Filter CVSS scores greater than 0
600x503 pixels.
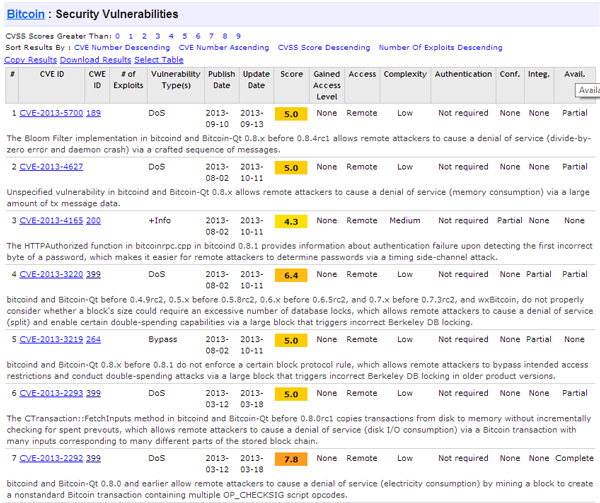[x=119, y=36]
